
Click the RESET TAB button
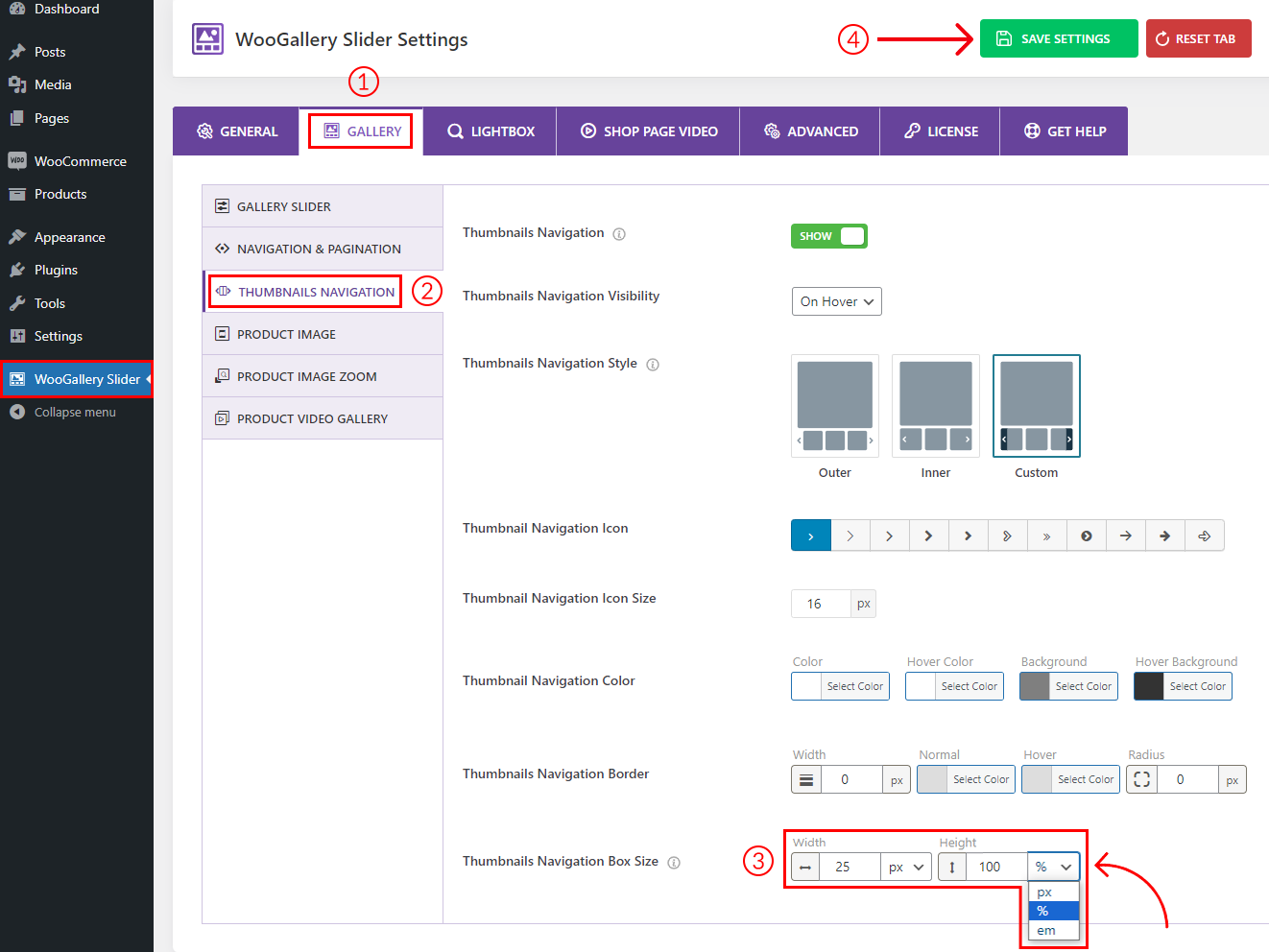click(1198, 38)
